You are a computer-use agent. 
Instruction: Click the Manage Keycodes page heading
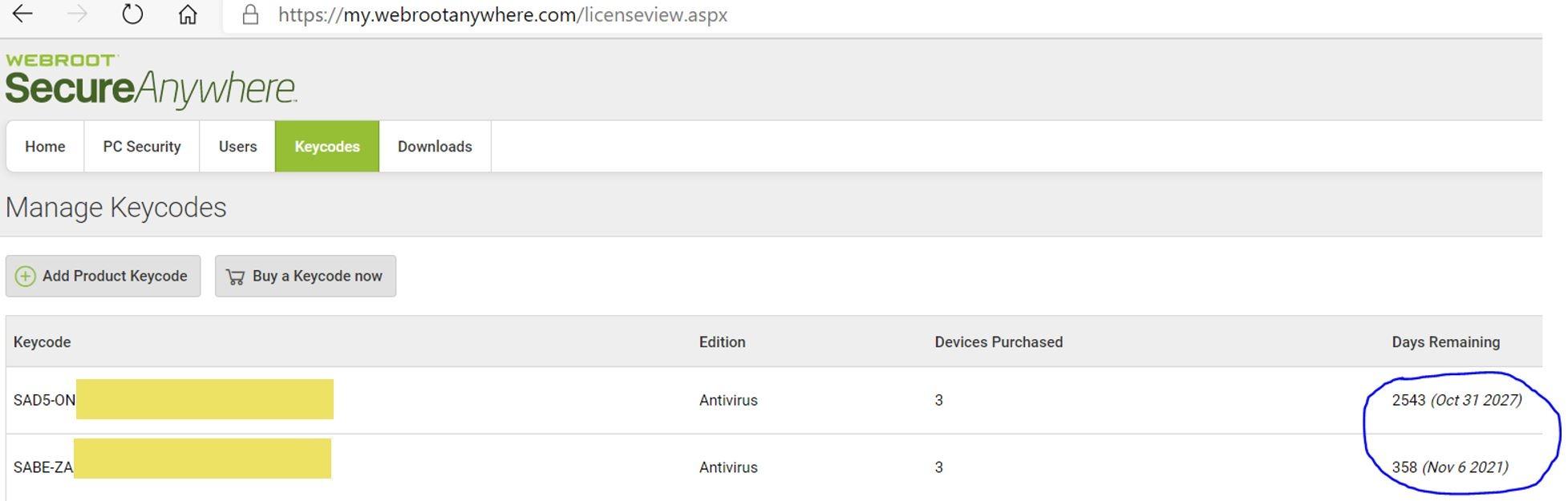coord(116,208)
